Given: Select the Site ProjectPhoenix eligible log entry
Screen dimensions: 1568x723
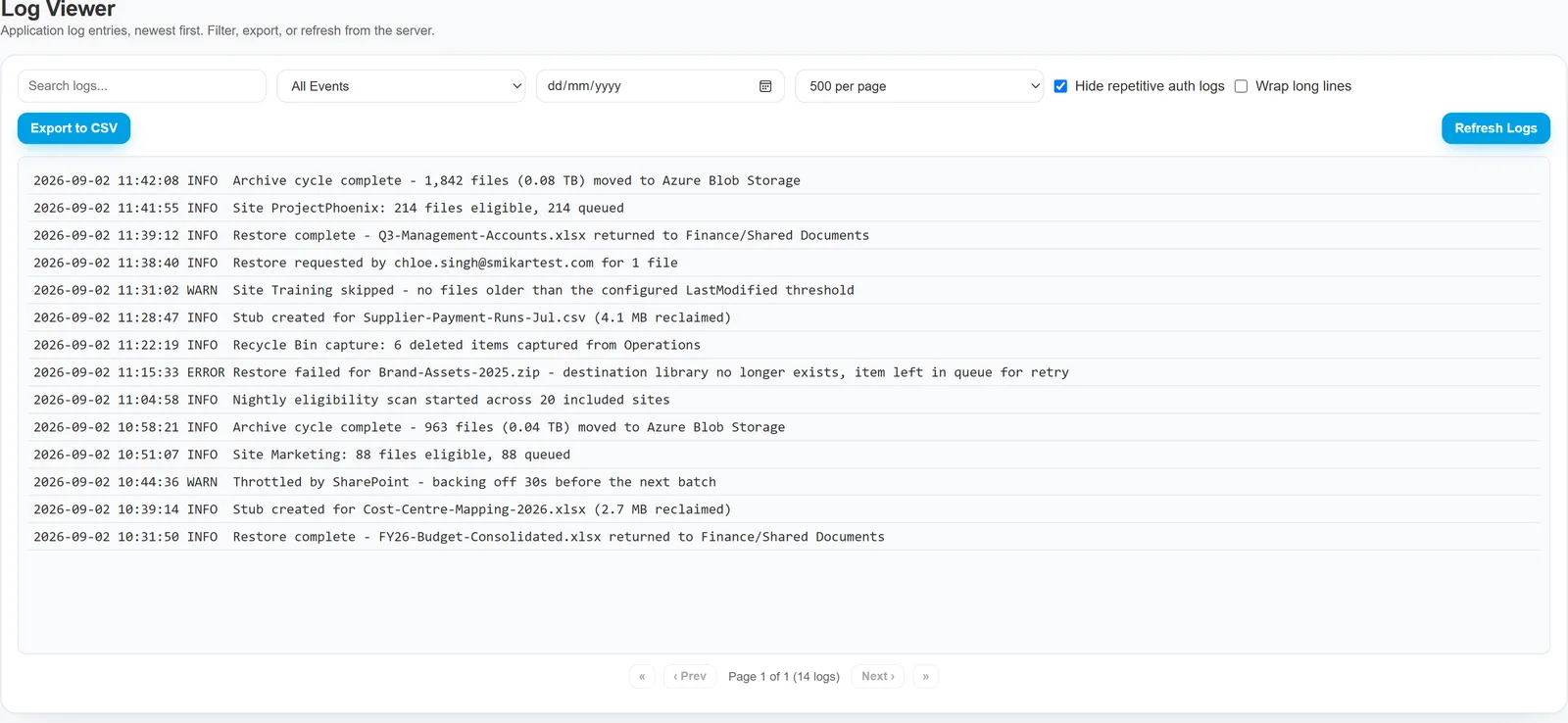Looking at the screenshot, I should (784, 208).
